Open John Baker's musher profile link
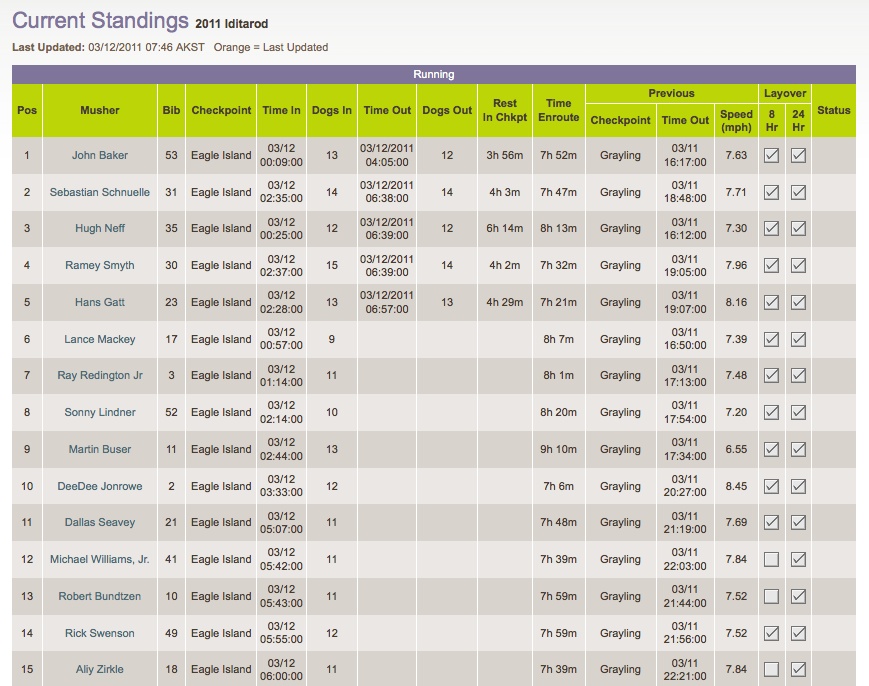Image resolution: width=869 pixels, height=686 pixels. tap(100, 155)
